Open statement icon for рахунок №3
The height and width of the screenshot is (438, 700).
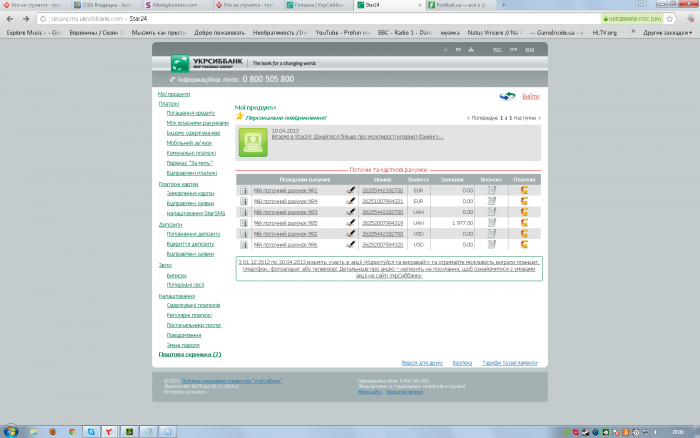(492, 212)
